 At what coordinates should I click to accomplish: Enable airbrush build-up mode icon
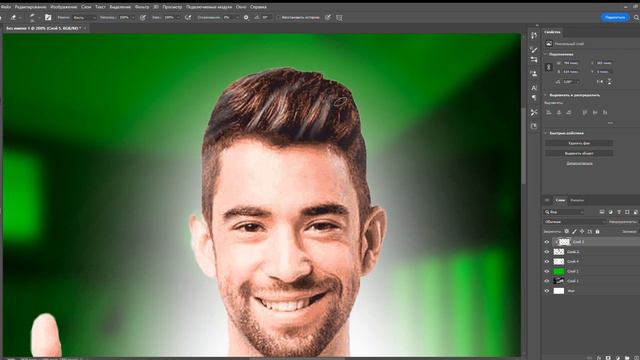click(x=188, y=18)
